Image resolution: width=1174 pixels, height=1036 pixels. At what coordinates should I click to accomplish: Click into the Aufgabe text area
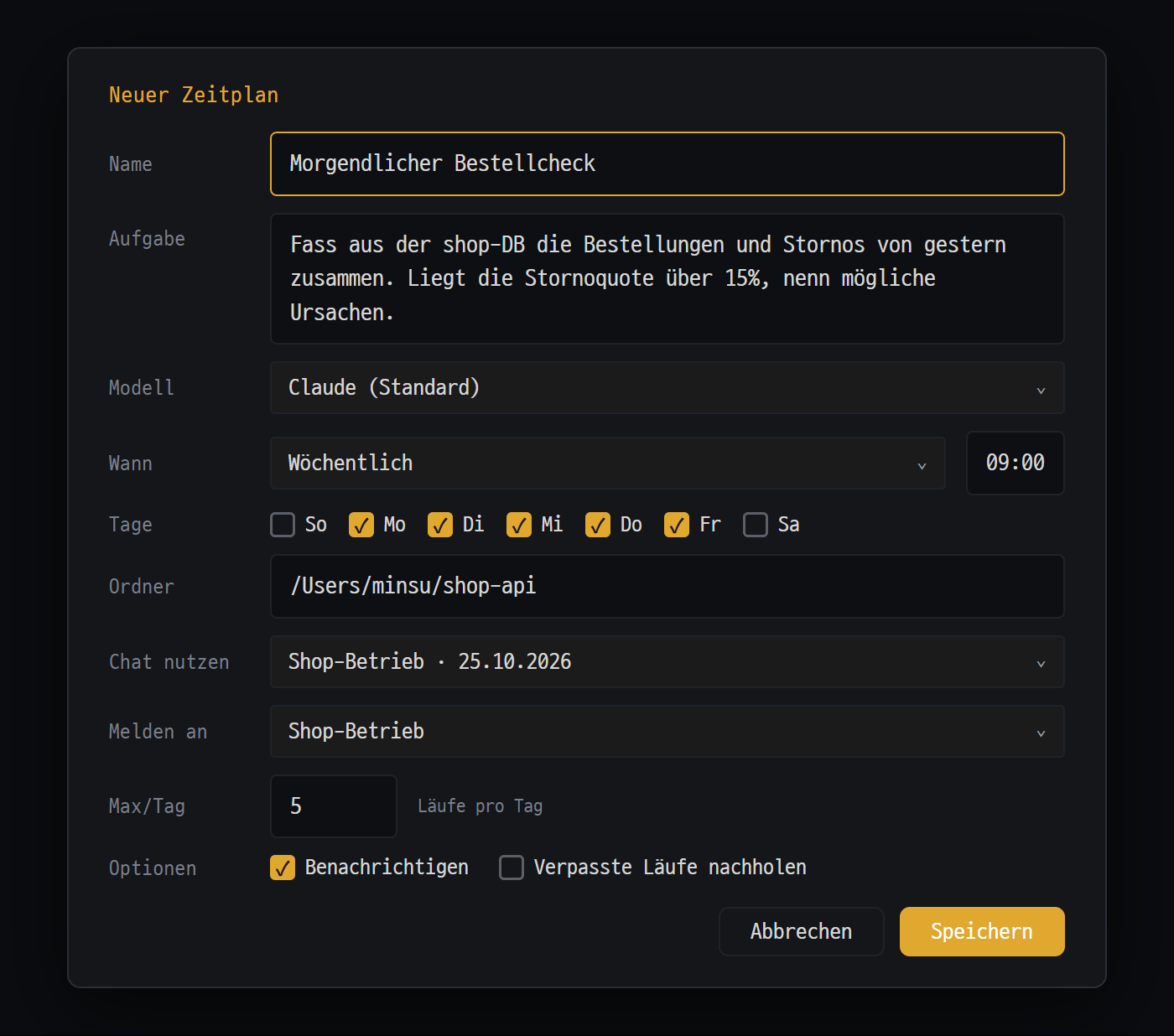click(x=668, y=279)
